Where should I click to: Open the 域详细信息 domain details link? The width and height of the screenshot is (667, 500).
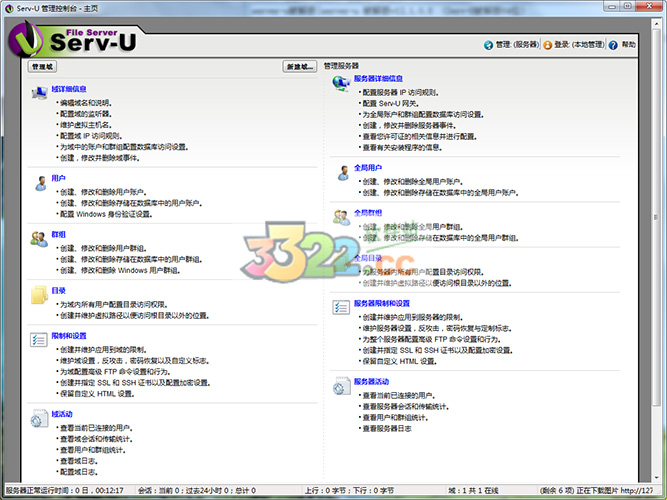[x=69, y=88]
